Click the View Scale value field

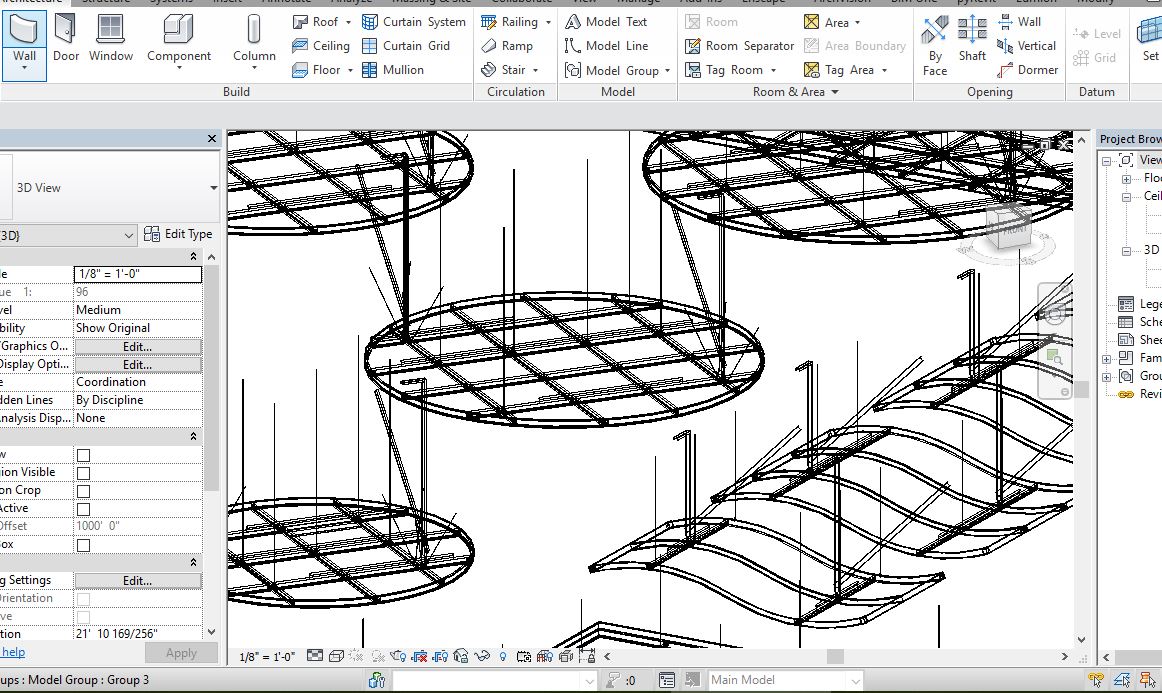137,274
